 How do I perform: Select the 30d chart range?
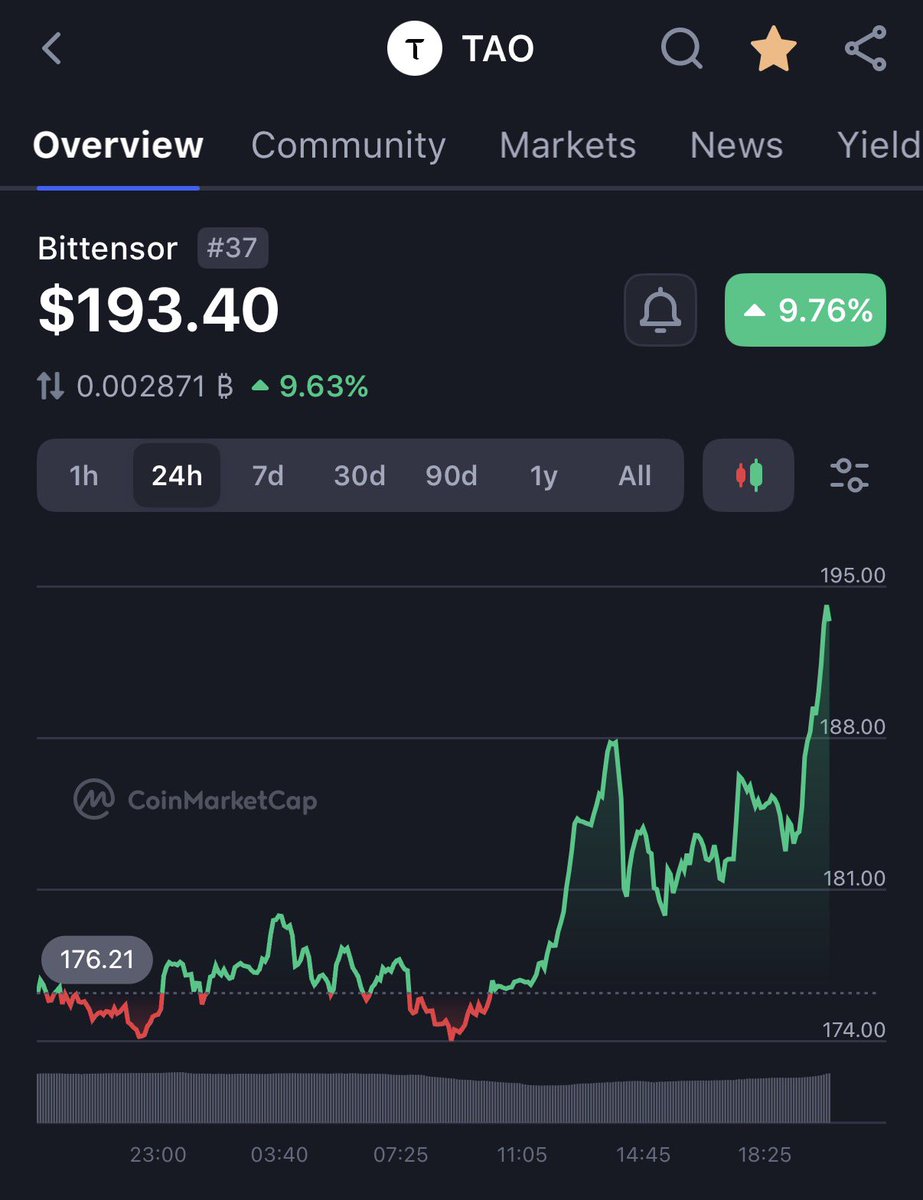(x=360, y=475)
